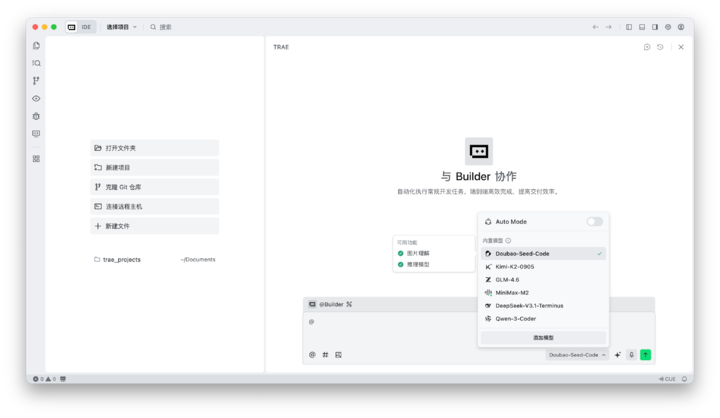Click the # context reference icon

click(325, 355)
